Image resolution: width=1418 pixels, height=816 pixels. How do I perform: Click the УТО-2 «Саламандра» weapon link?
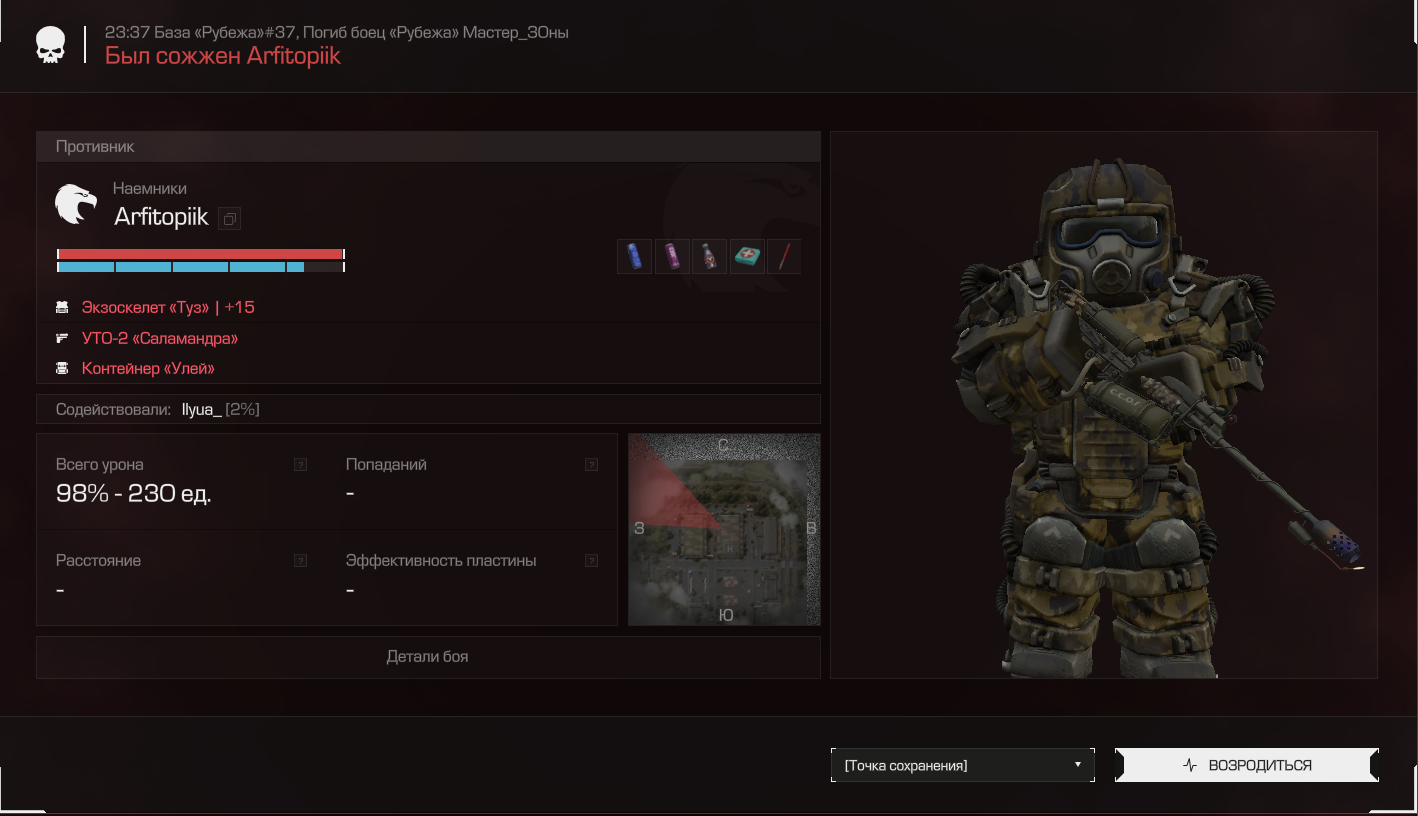point(160,338)
